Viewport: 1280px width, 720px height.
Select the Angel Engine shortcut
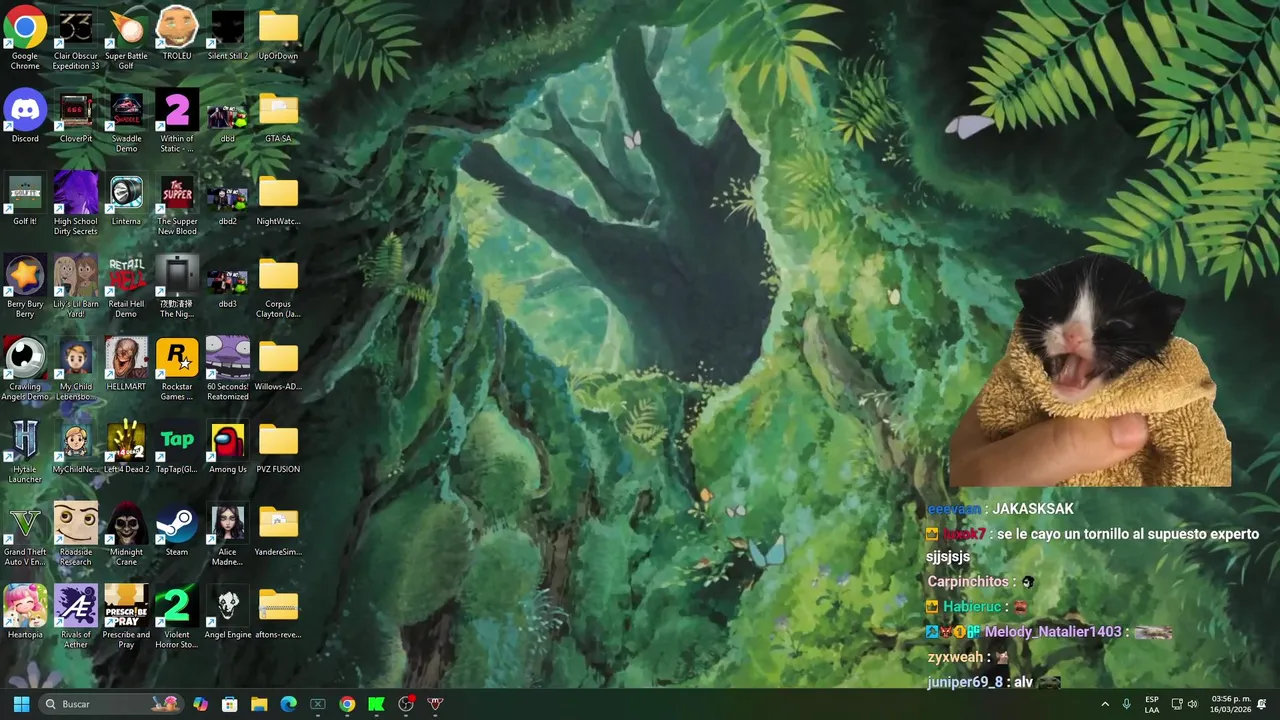(227, 613)
